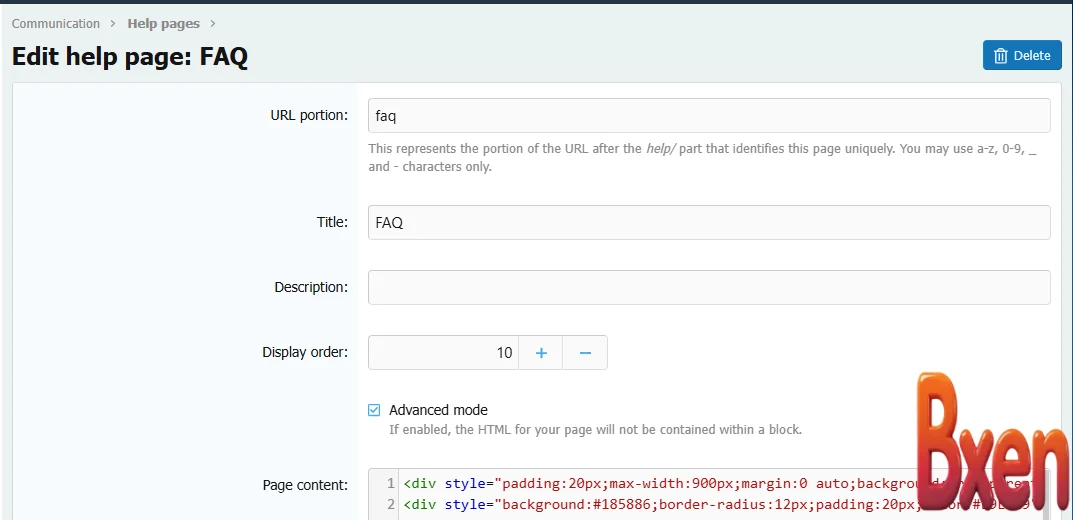Image resolution: width=1073 pixels, height=520 pixels.
Task: Open the Communication breadcrumb link
Action: [x=56, y=23]
